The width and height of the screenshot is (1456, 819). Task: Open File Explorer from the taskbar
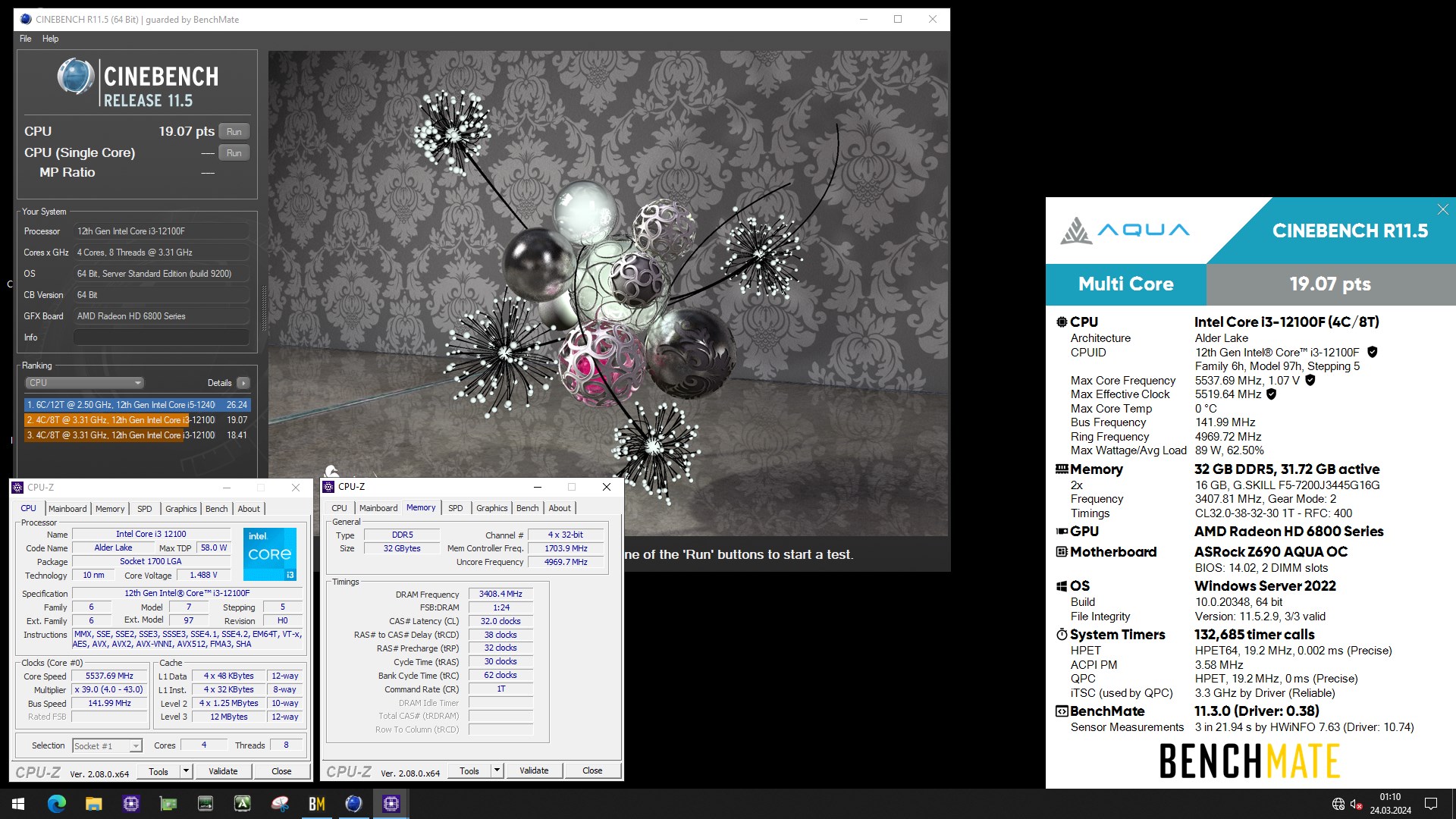[93, 804]
